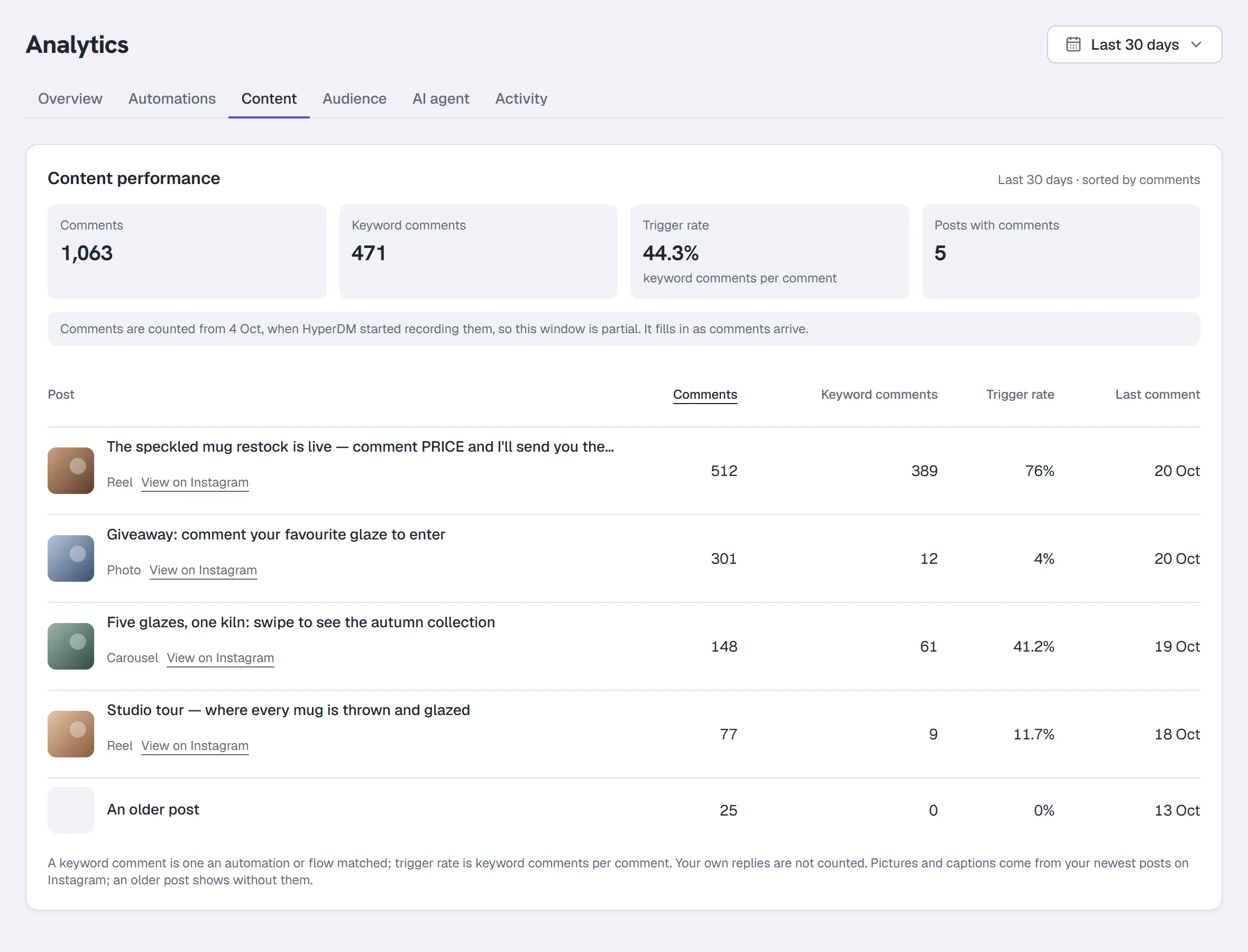Click the Five glazes, one kiln title
Viewport: 1248px width, 952px height.
click(301, 622)
